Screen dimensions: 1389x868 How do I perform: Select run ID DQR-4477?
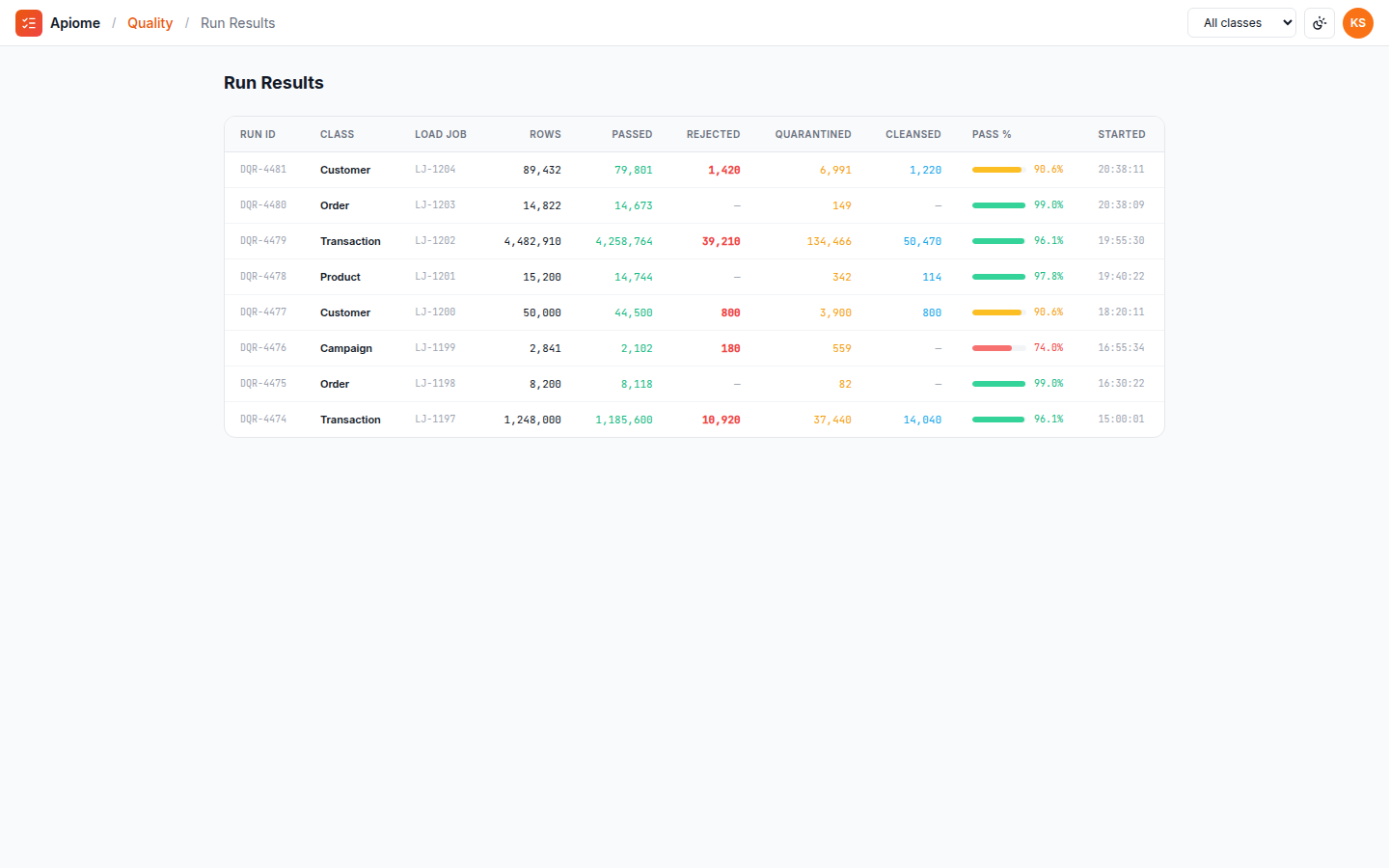click(x=263, y=312)
